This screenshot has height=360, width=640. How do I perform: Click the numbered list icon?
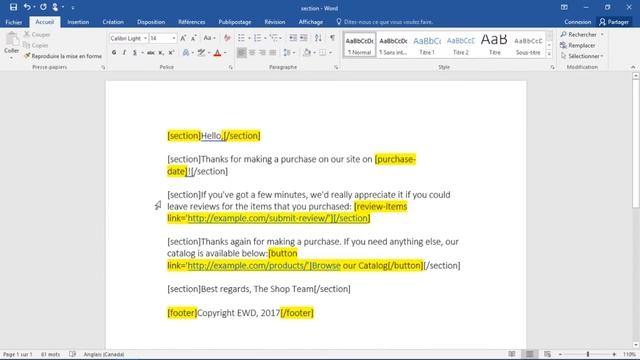coord(257,38)
